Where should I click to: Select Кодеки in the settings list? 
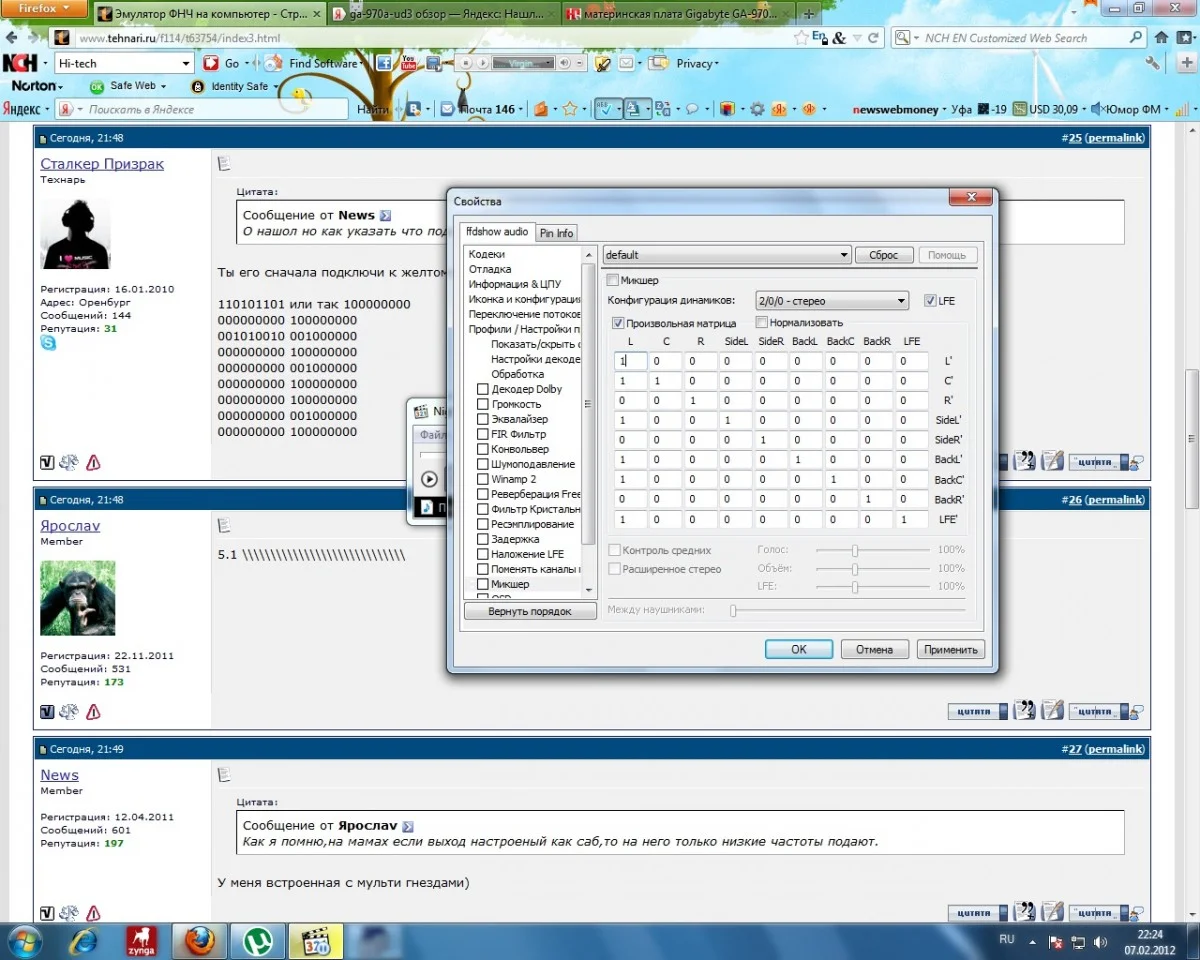[487, 254]
